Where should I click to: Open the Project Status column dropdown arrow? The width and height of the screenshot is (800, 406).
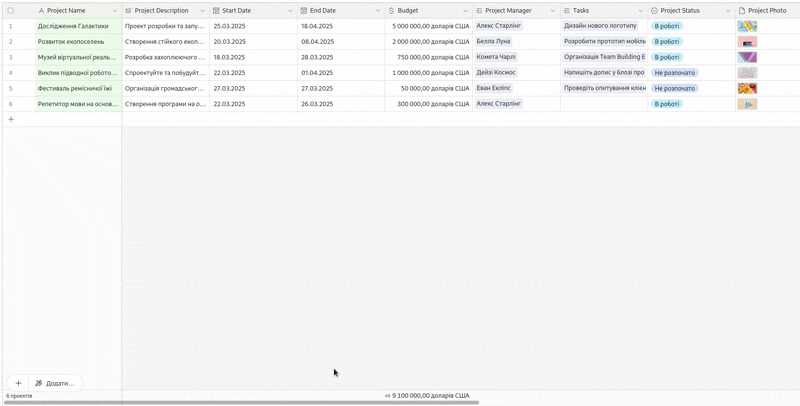click(x=729, y=11)
